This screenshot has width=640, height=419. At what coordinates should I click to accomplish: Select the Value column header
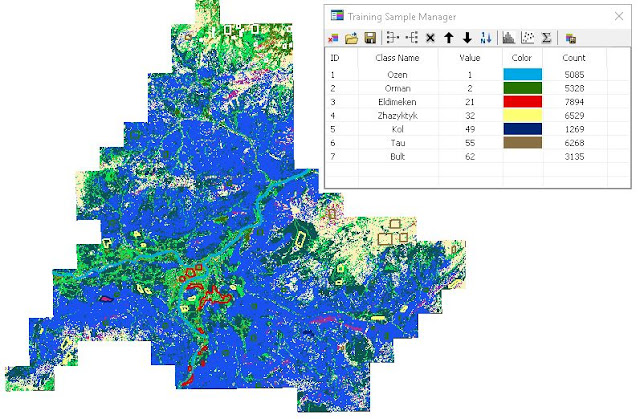470,58
